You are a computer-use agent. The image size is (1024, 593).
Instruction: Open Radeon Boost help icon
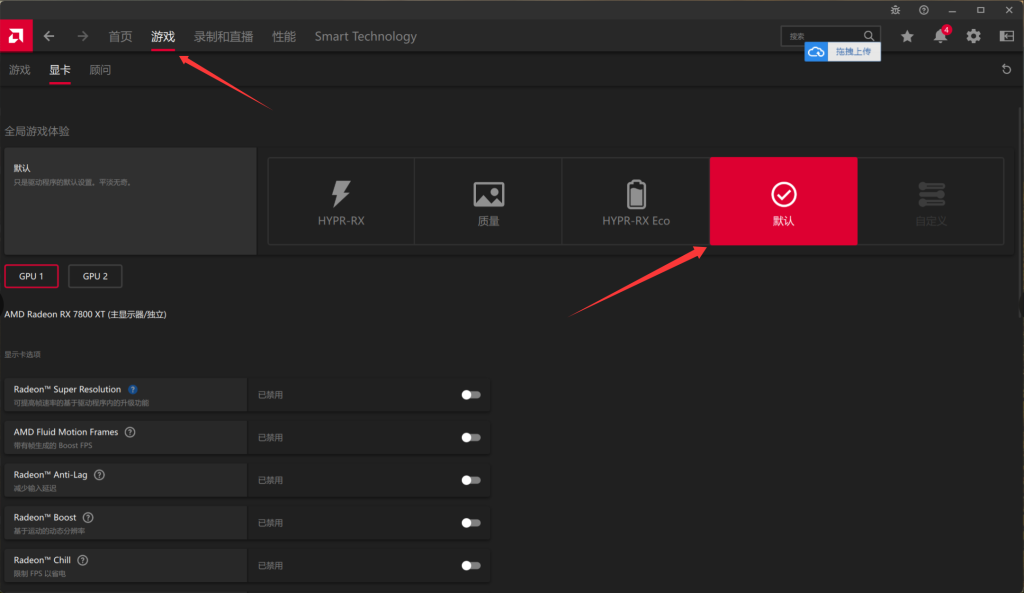(88, 517)
